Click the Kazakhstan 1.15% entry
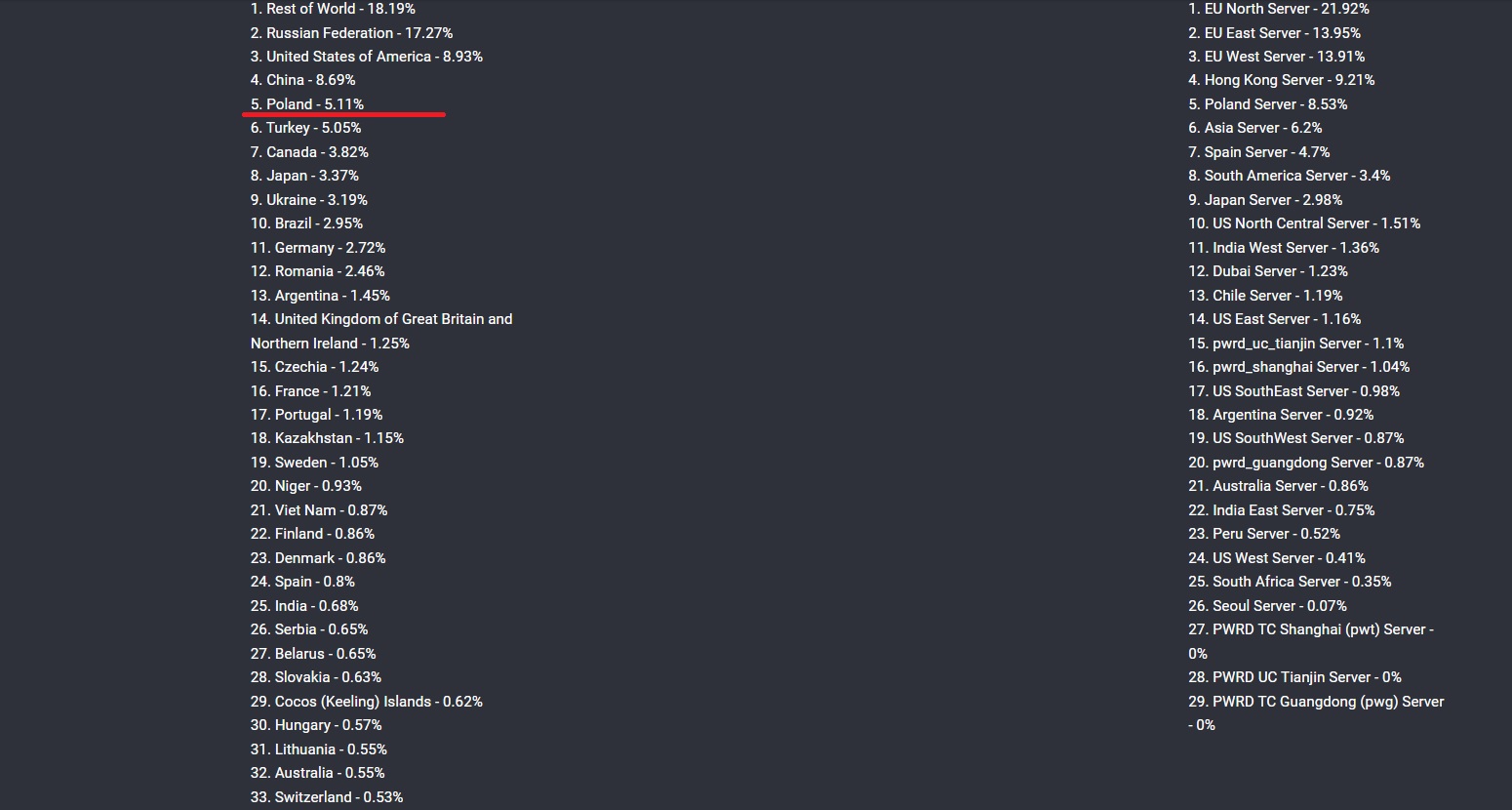1512x810 pixels. (327, 438)
